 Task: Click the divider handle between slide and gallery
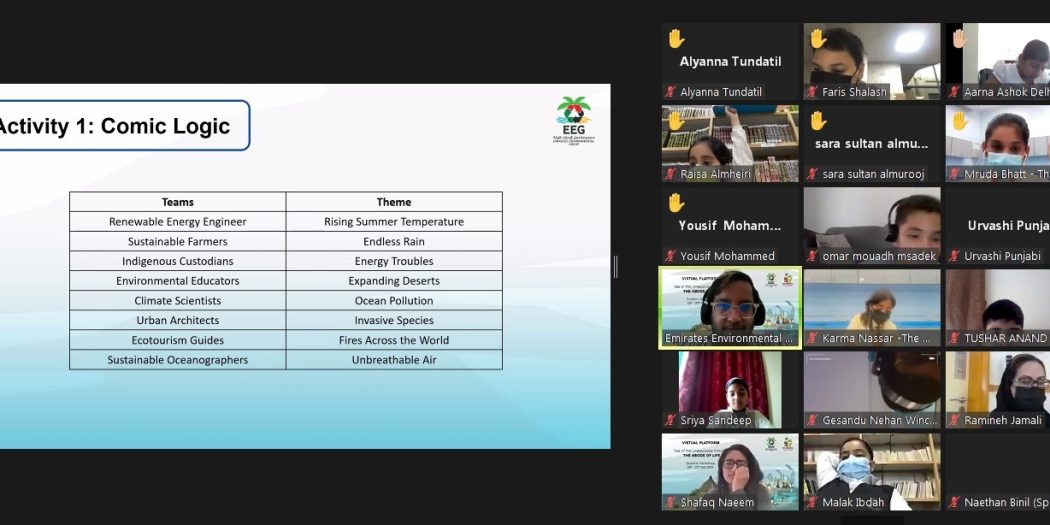click(x=615, y=267)
